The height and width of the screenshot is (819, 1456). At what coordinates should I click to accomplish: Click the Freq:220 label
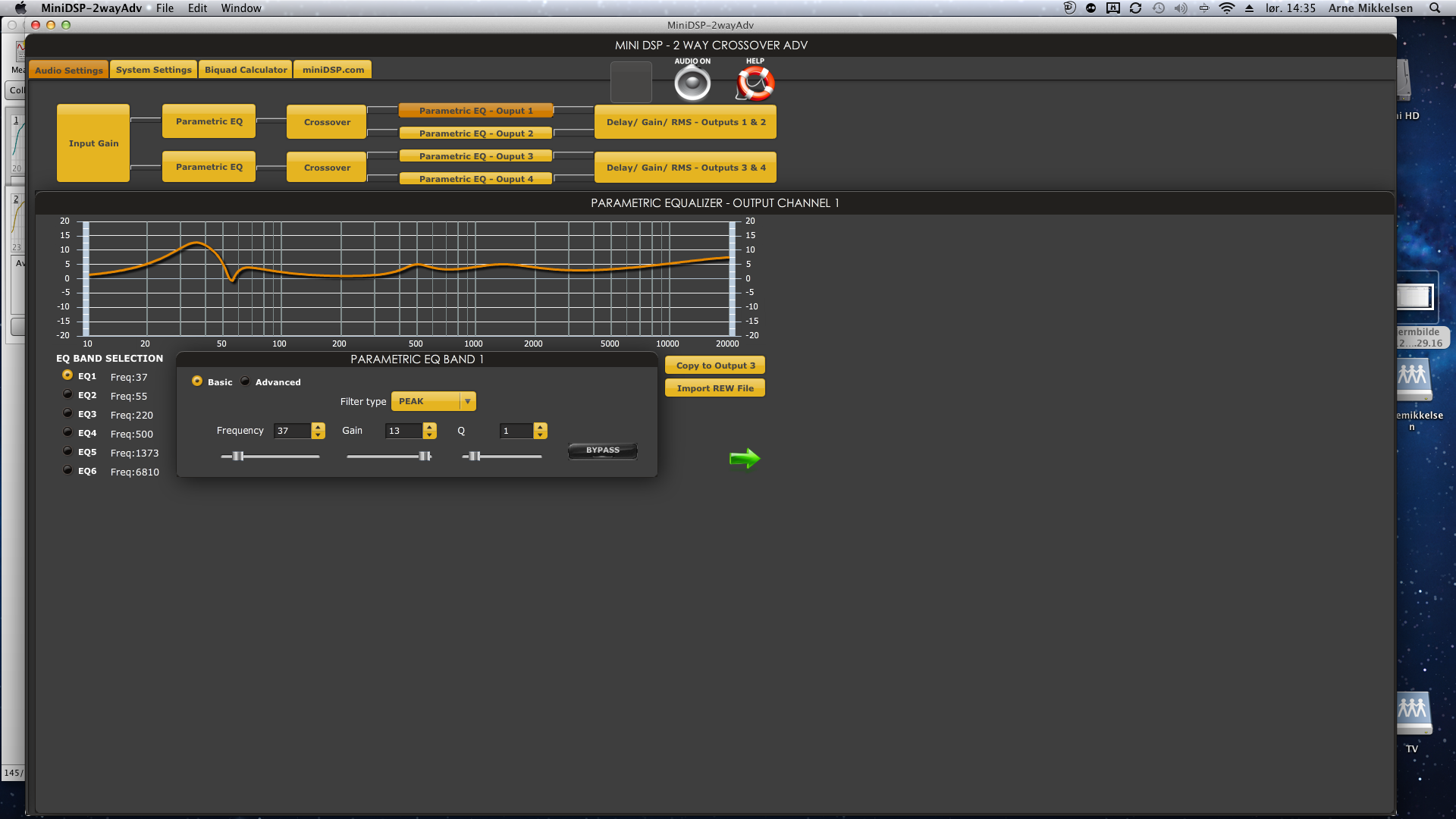131,415
